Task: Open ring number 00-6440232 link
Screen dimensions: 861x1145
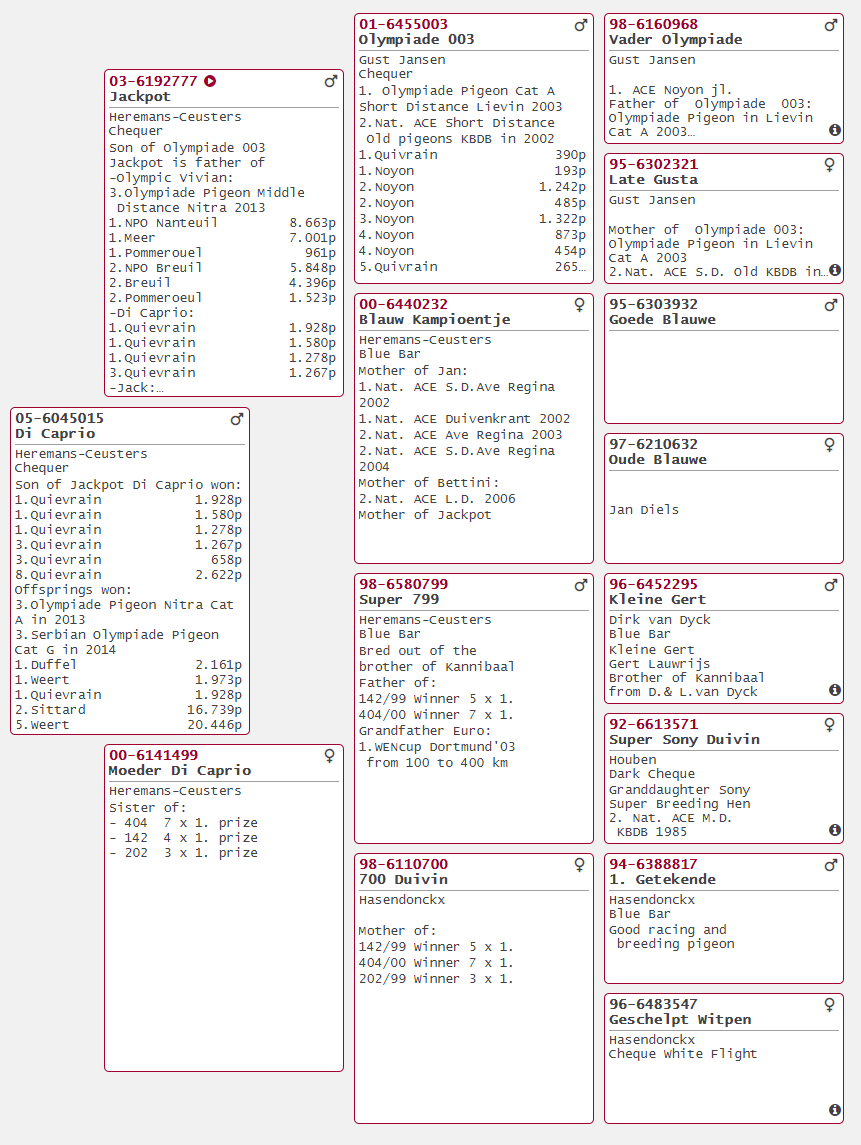Action: point(403,304)
